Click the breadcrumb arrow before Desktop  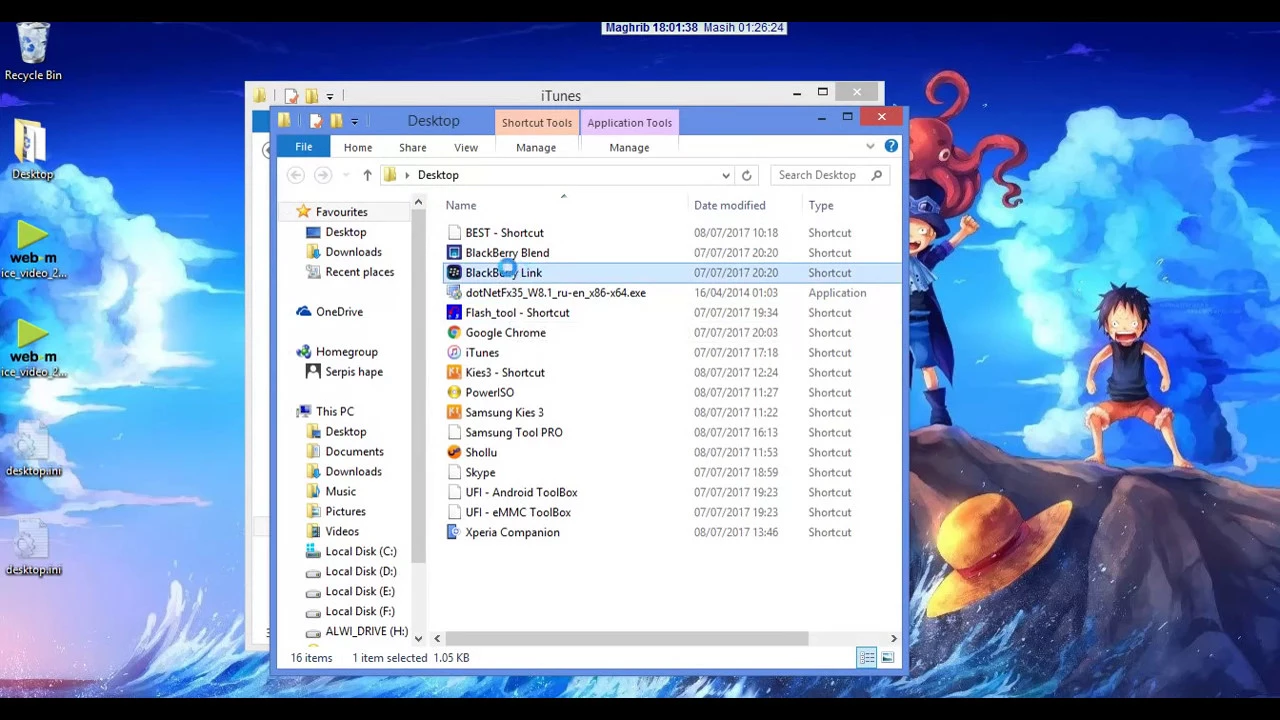tap(407, 175)
